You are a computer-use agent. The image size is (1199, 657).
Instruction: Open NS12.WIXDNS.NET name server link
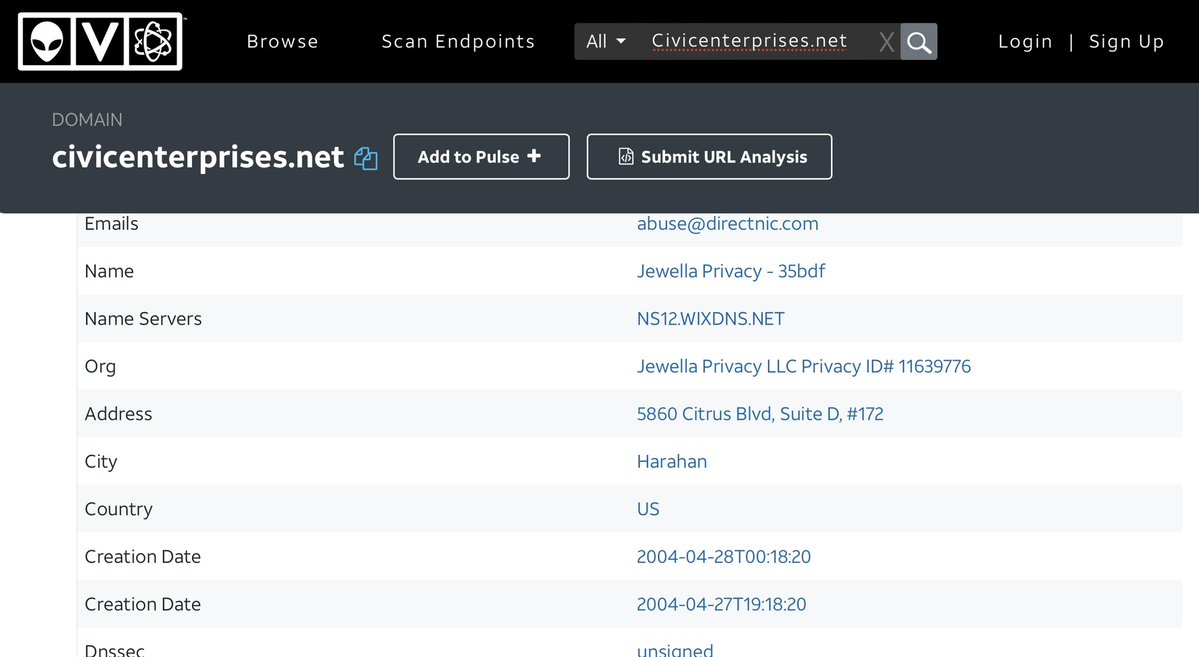pyautogui.click(x=710, y=319)
